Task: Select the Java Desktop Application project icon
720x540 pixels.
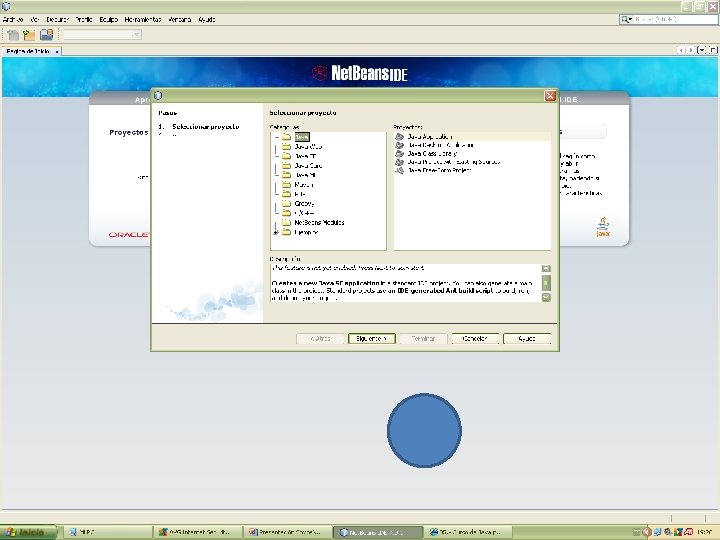Action: pos(399,145)
